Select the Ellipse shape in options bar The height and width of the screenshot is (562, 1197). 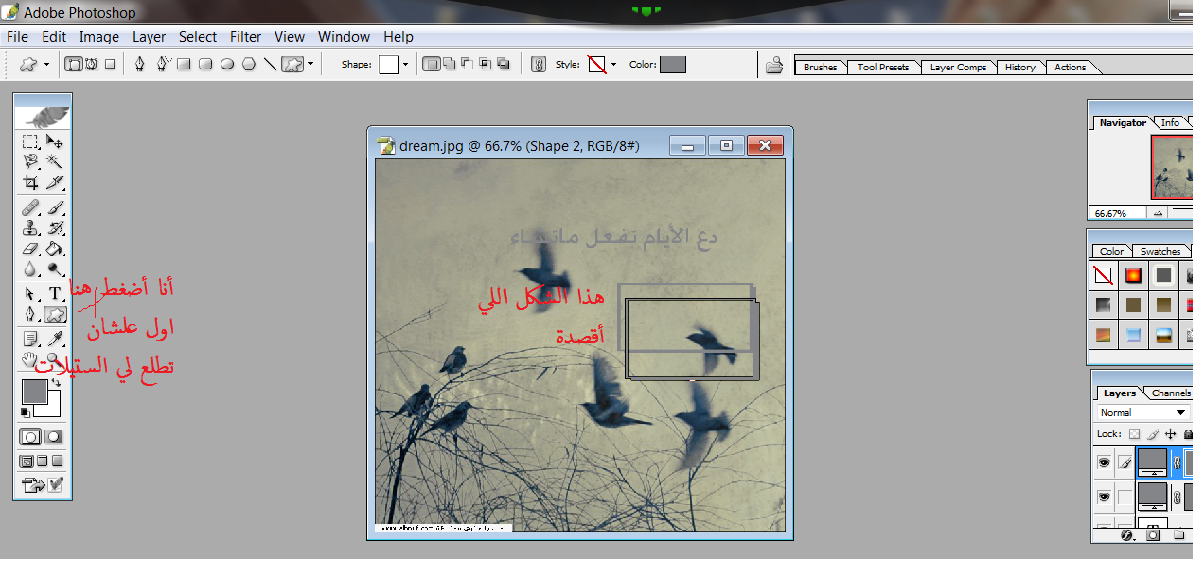click(x=227, y=64)
